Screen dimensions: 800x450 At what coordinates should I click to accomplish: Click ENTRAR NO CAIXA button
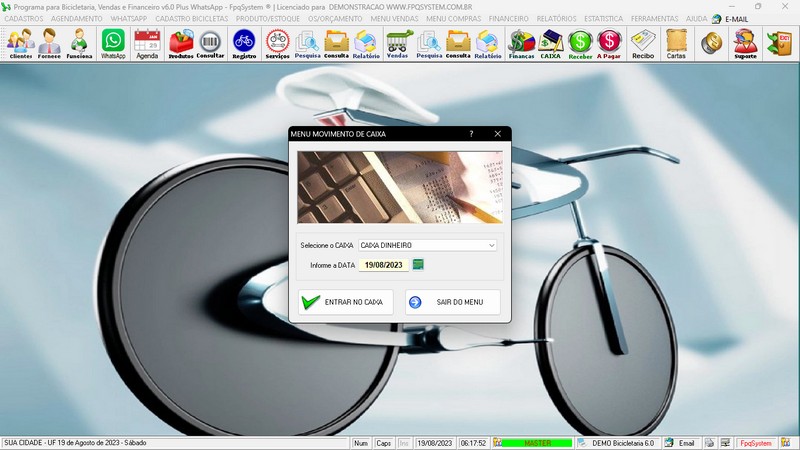click(x=346, y=302)
